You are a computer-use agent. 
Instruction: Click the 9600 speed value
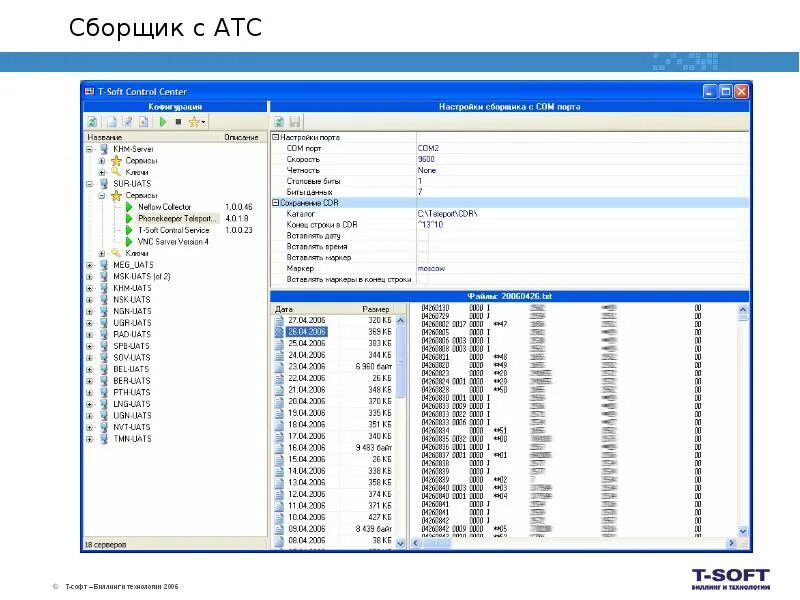click(x=426, y=159)
